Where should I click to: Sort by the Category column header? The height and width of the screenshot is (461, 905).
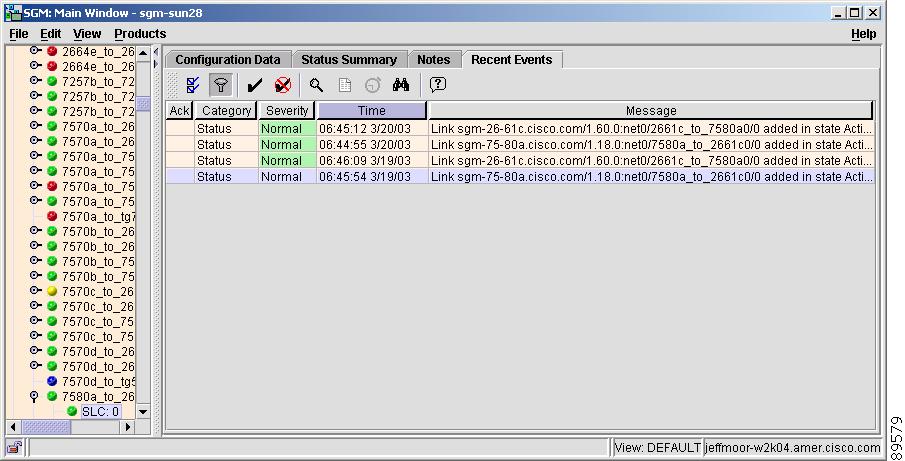pyautogui.click(x=226, y=111)
